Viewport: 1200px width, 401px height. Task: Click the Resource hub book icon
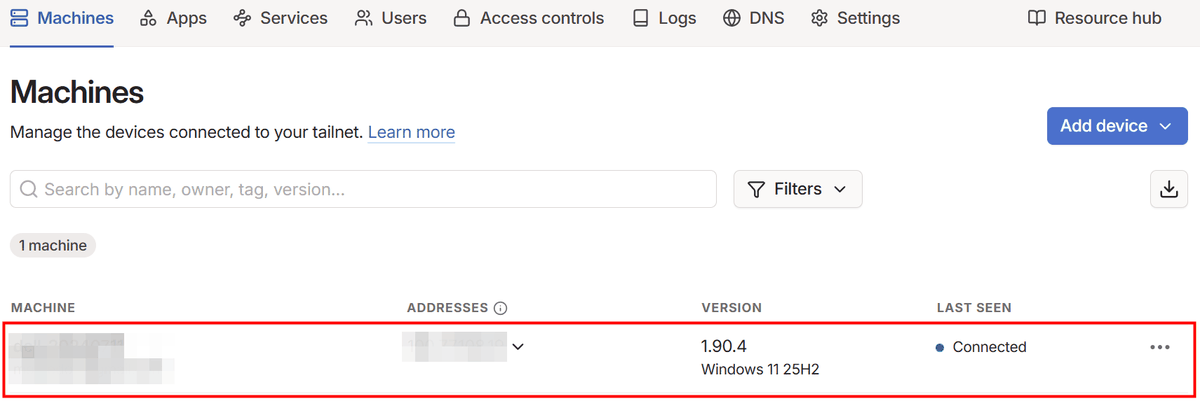click(1037, 18)
